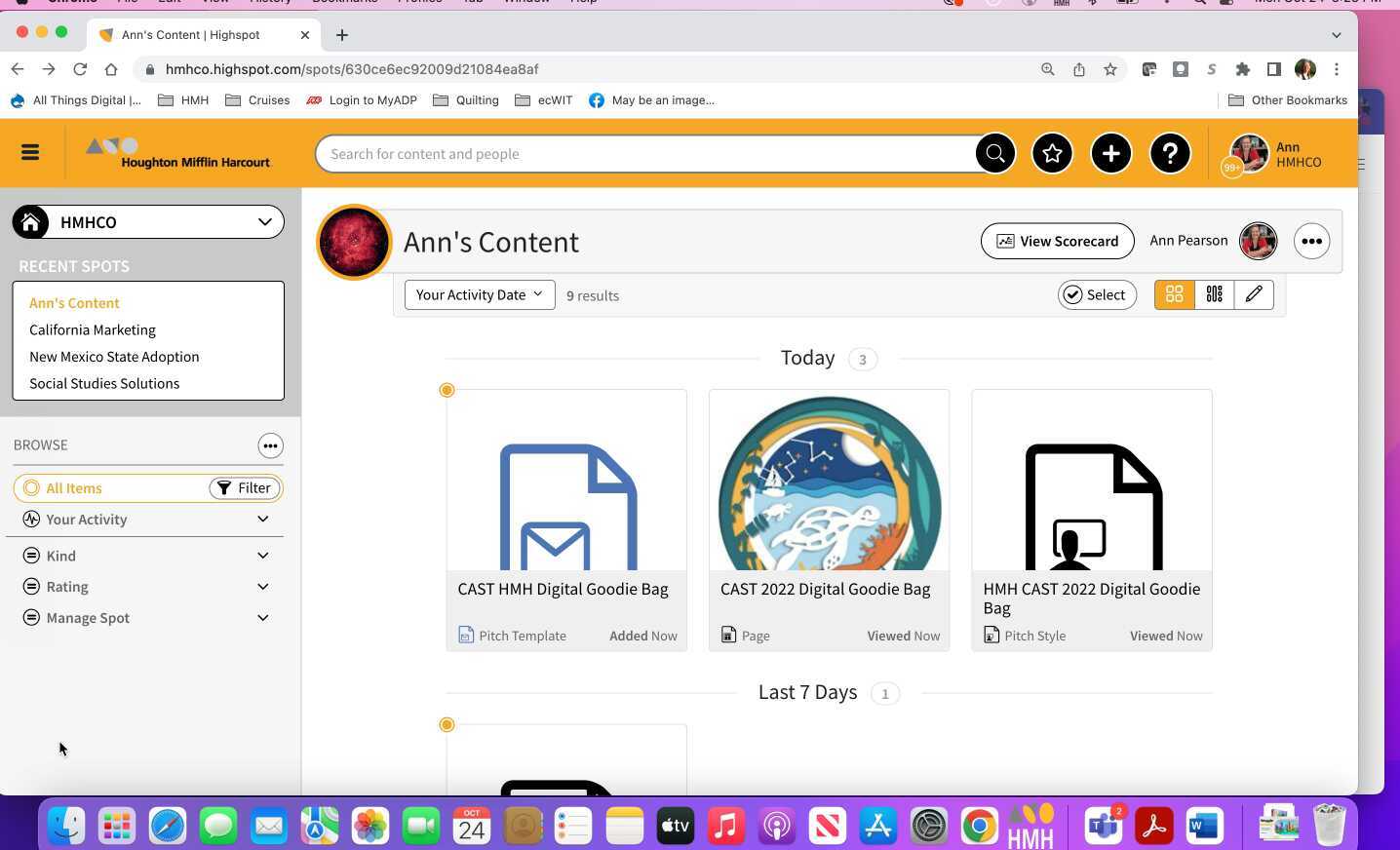Open the HMHCO spot selector dropdown

point(148,222)
